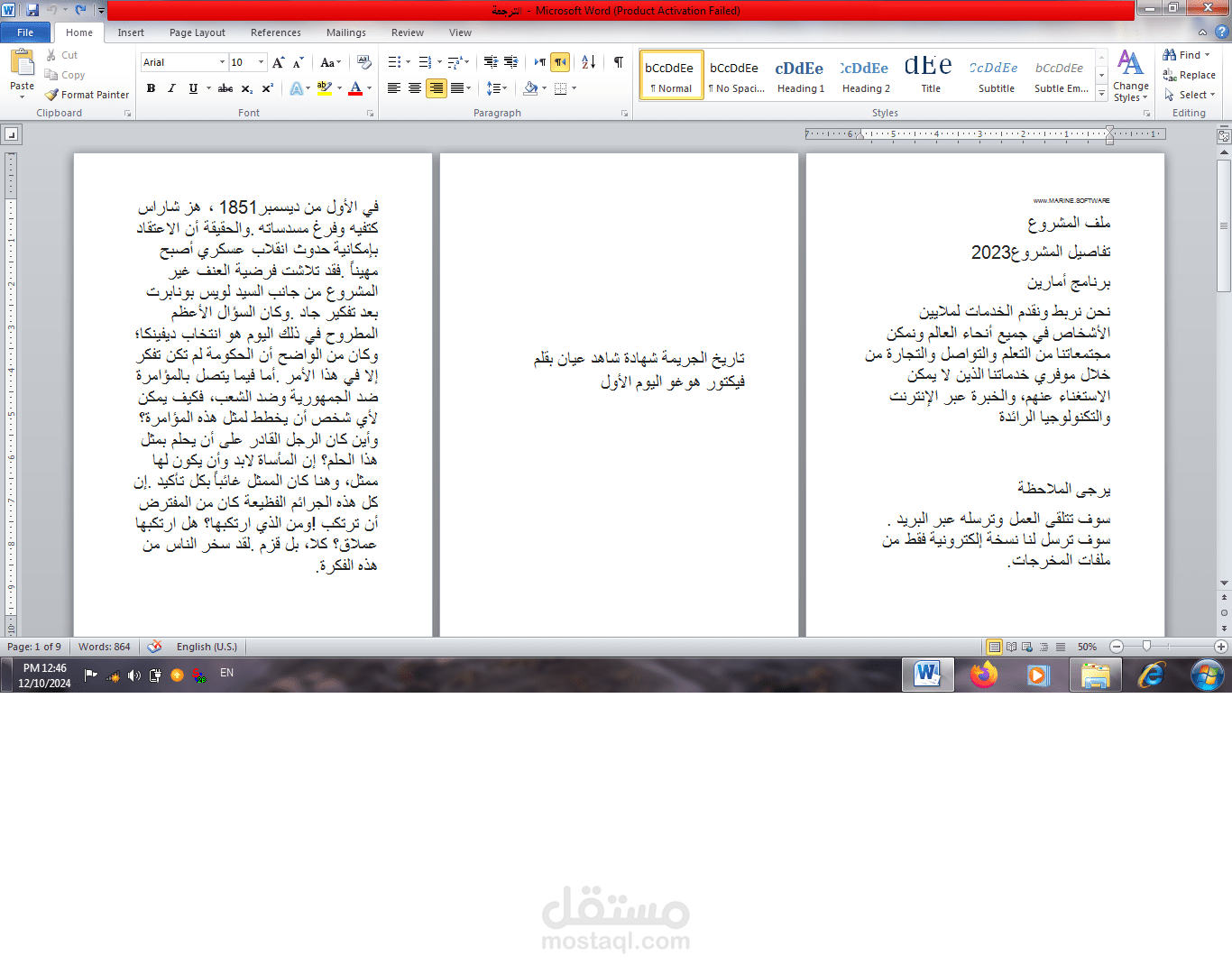Open the Arial font name dropdown
The height and width of the screenshot is (974, 1232).
pyautogui.click(x=222, y=62)
